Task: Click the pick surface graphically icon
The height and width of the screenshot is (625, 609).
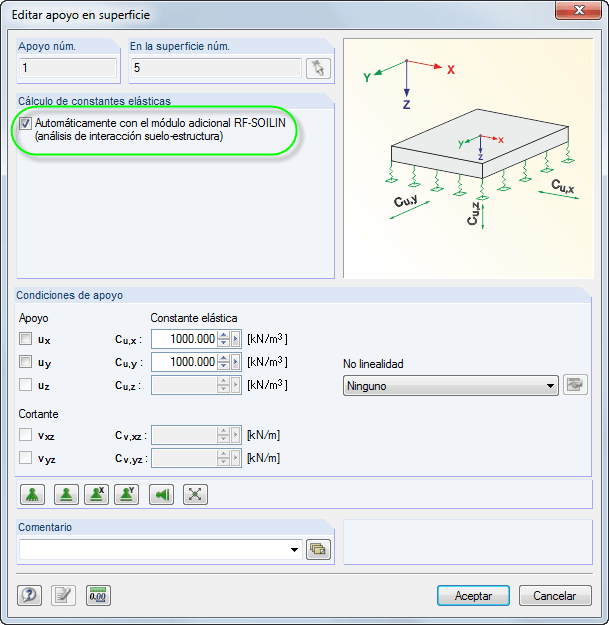Action: pos(318,68)
